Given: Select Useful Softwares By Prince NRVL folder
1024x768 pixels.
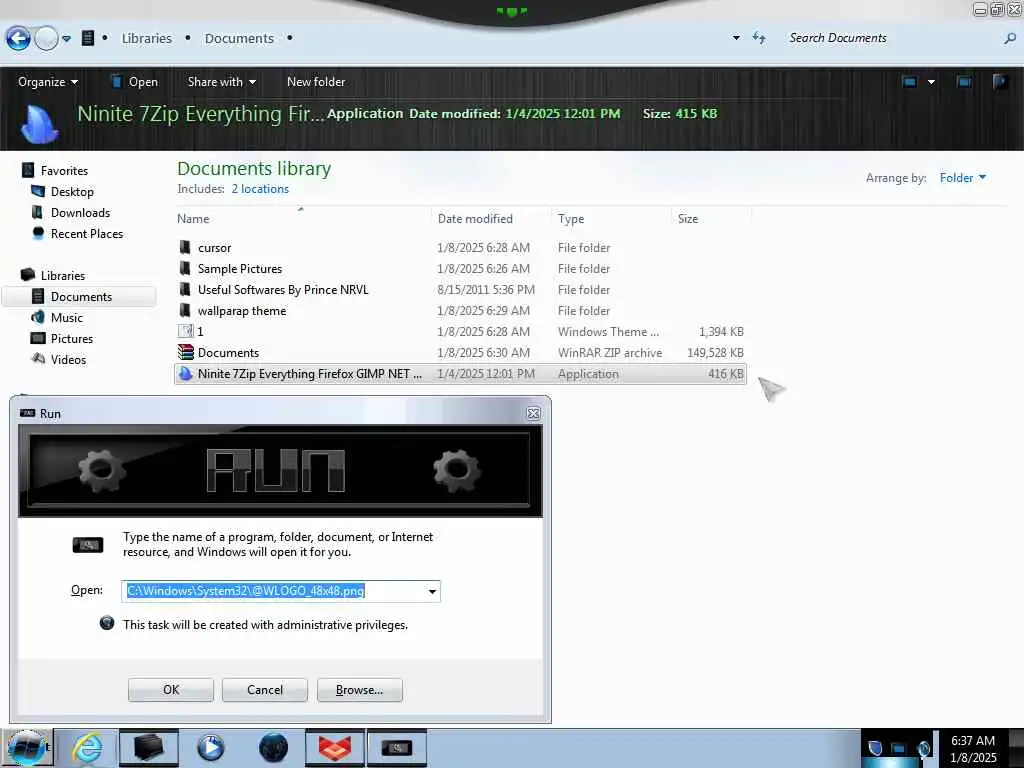Looking at the screenshot, I should [460, 289].
